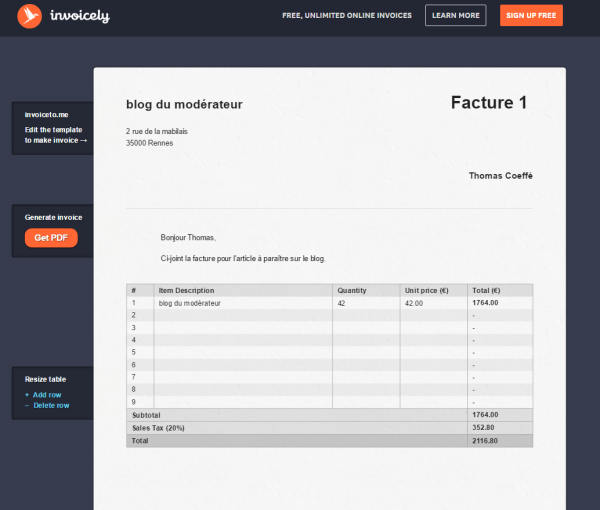Image resolution: width=600 pixels, height=510 pixels.
Task: Click row 1 total 1764.00
Action: [485, 303]
